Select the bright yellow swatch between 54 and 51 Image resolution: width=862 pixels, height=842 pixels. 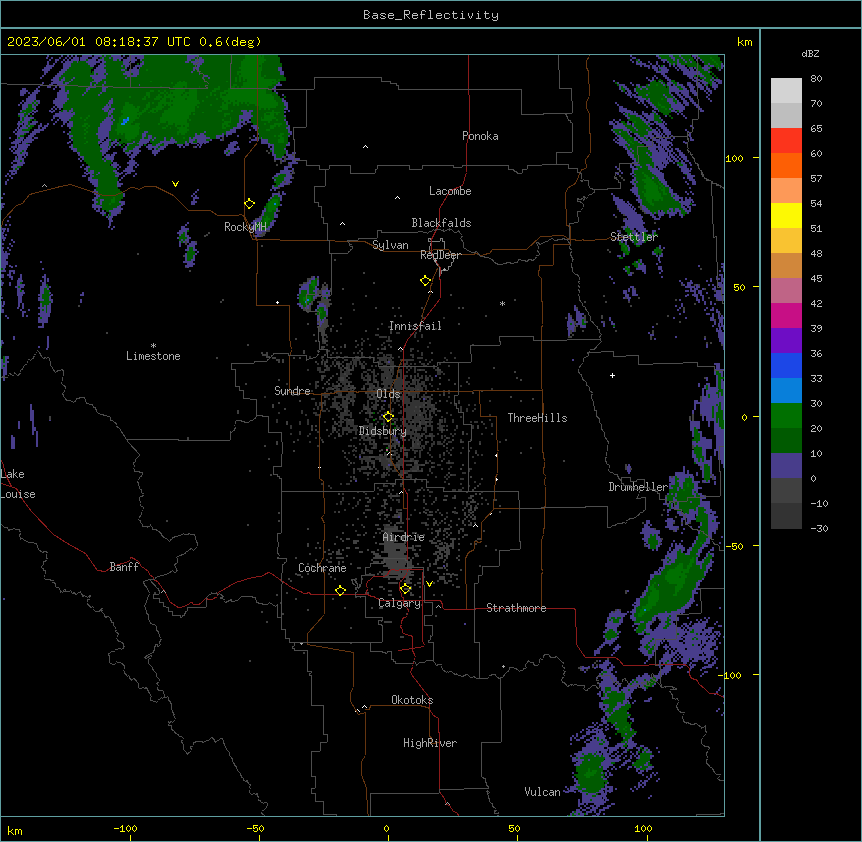[x=786, y=215]
